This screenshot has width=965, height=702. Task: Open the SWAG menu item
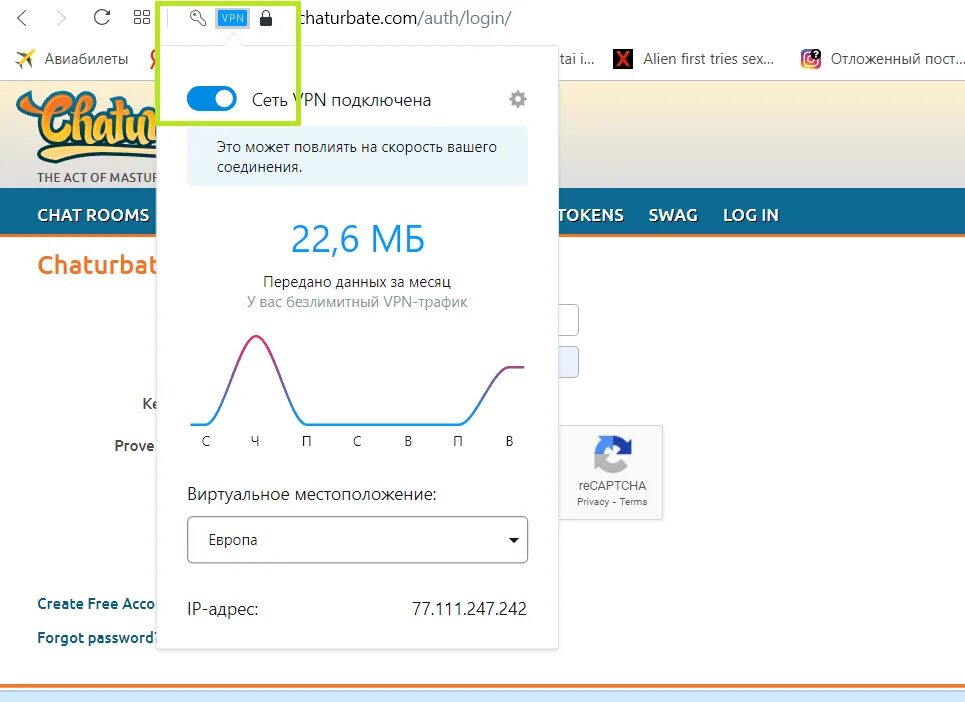pos(673,215)
